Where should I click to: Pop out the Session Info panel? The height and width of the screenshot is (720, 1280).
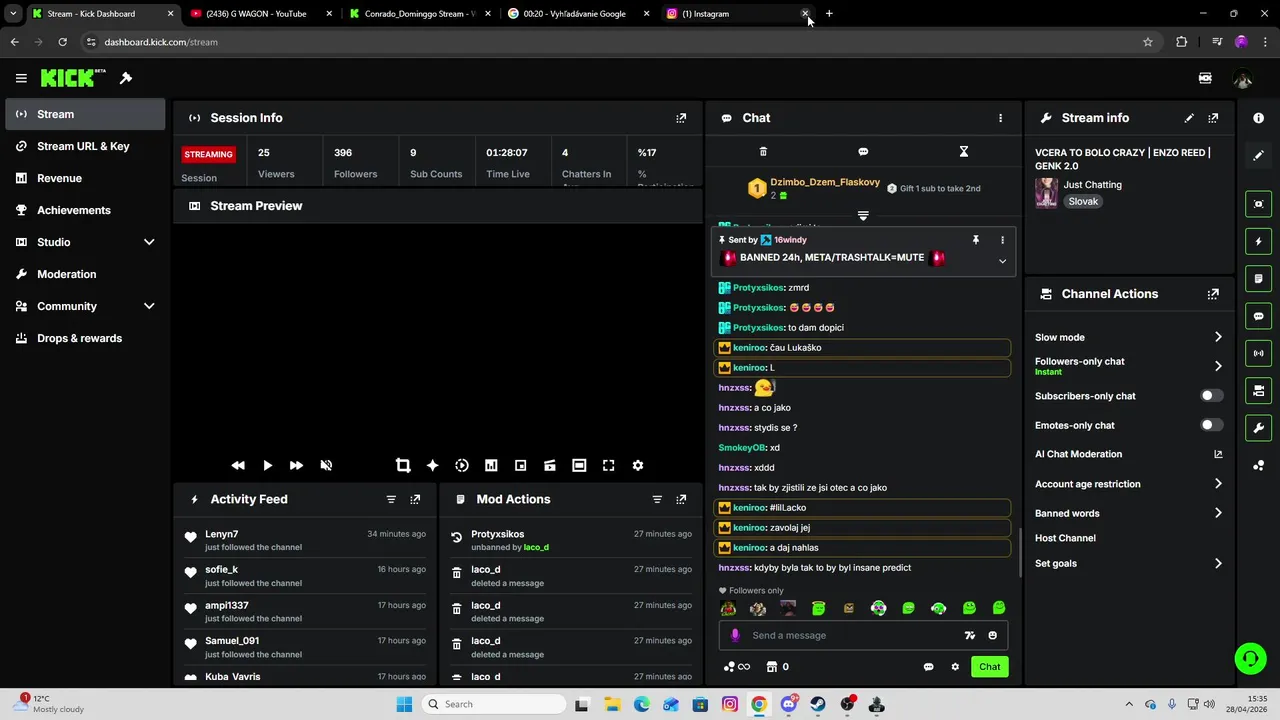[681, 118]
